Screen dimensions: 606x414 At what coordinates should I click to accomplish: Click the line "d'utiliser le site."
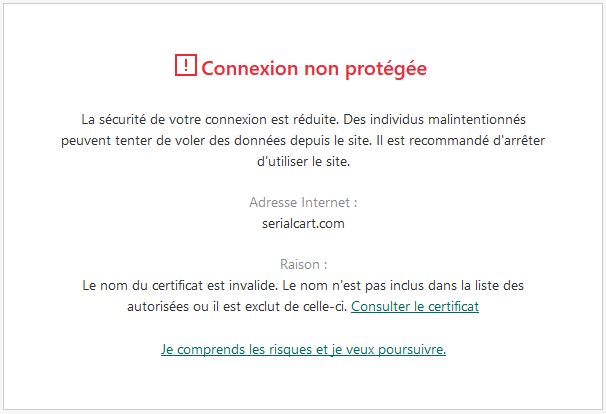(x=303, y=160)
